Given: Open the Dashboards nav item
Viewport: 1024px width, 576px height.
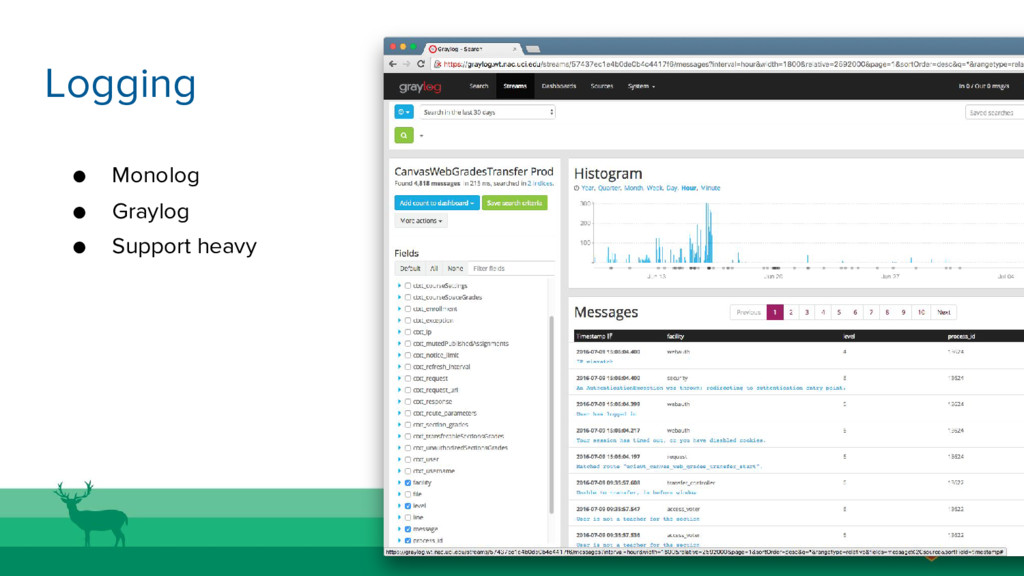Looking at the screenshot, I should (x=558, y=86).
